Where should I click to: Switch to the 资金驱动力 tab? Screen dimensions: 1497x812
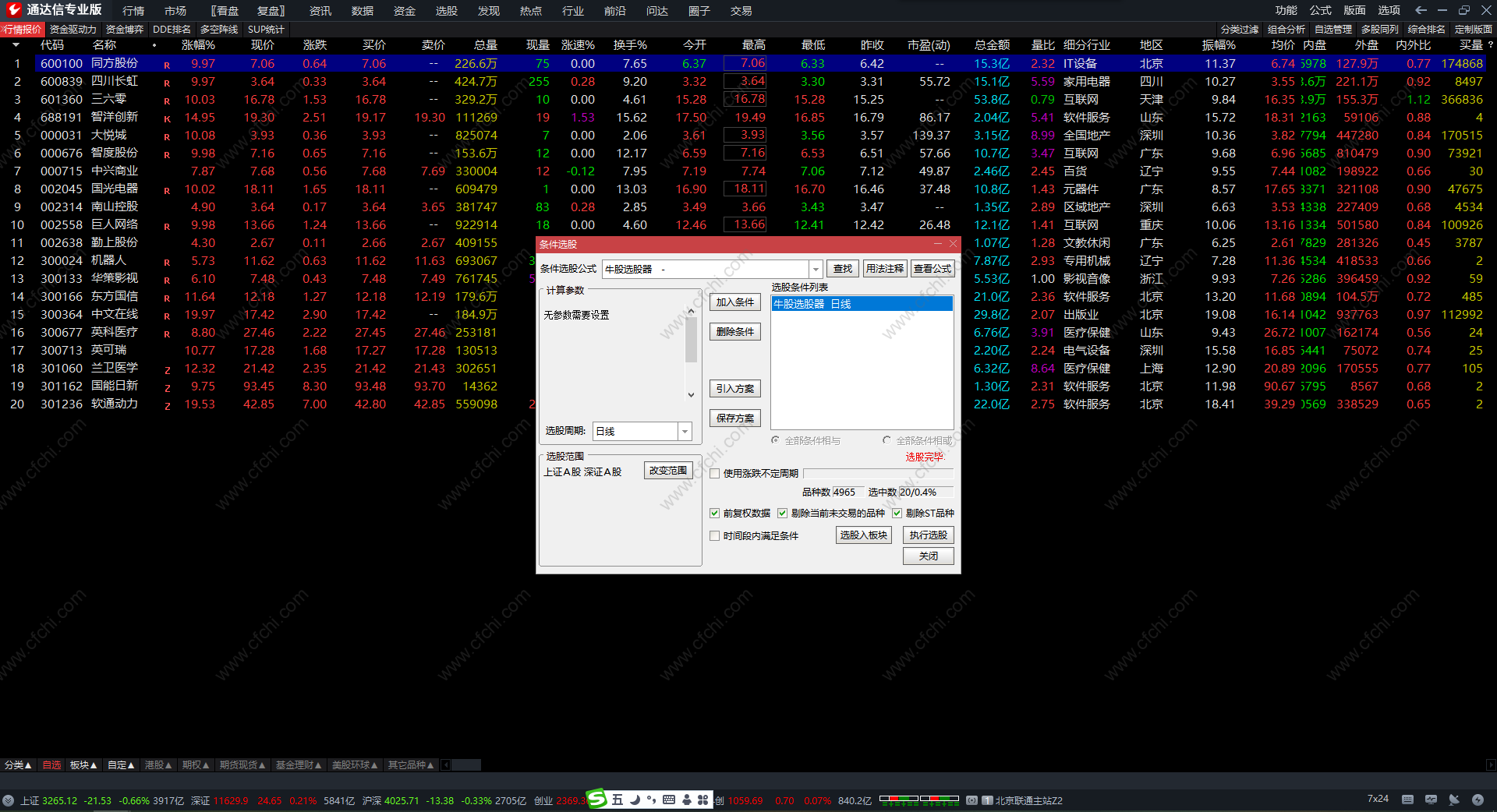[x=73, y=30]
